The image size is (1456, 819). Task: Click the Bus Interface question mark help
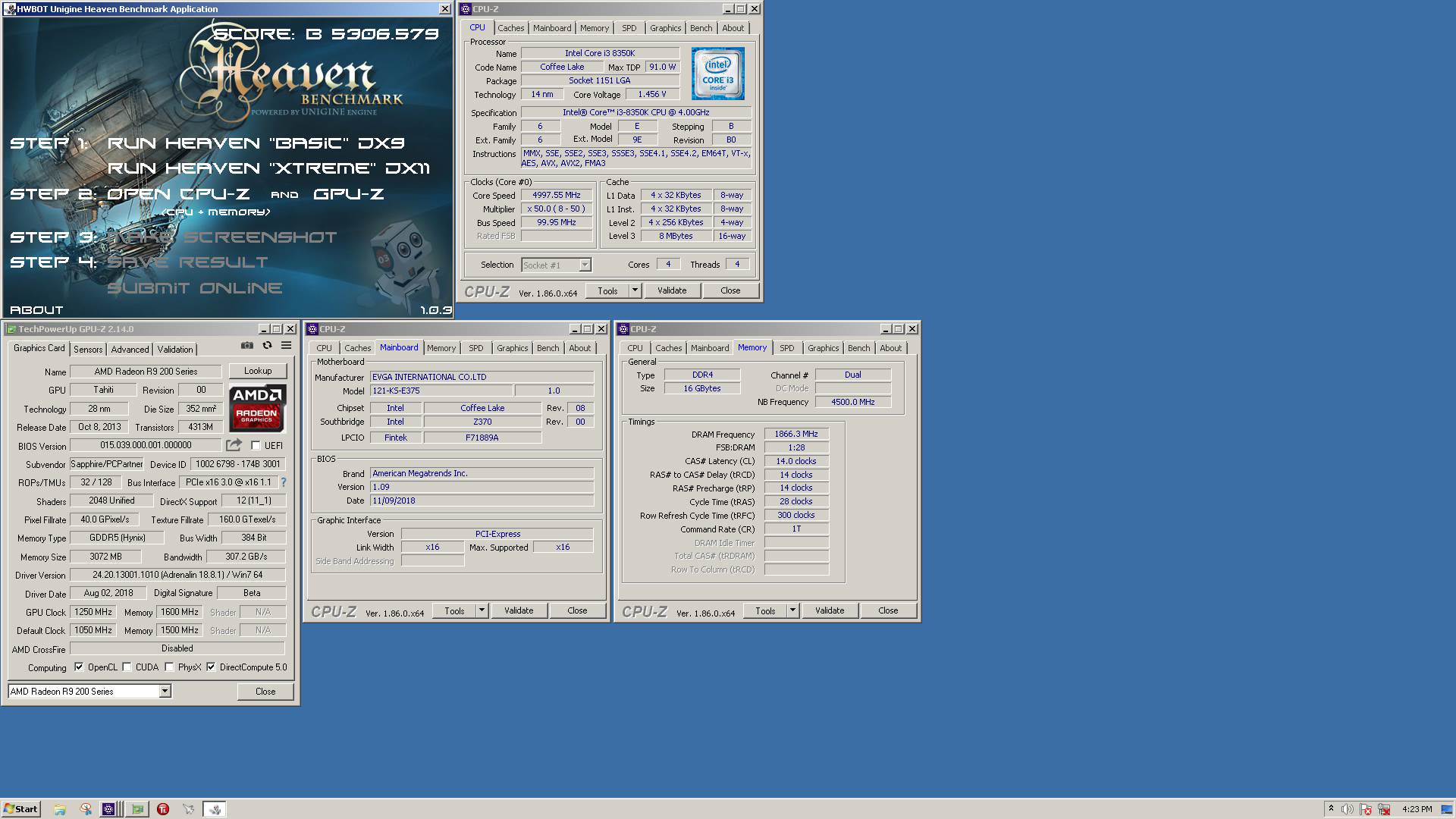click(284, 482)
